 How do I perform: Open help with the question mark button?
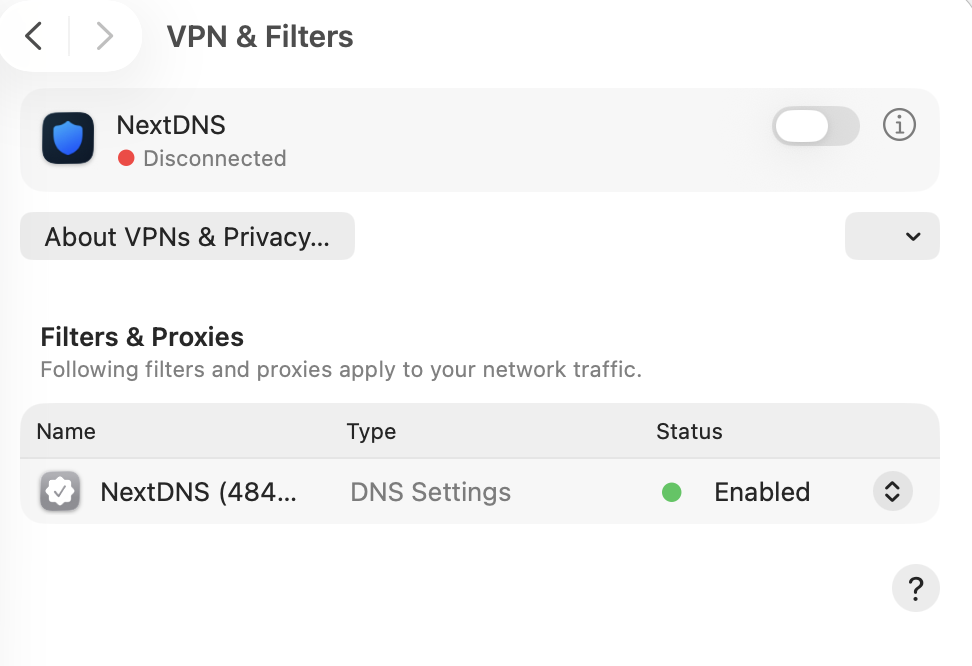point(915,588)
